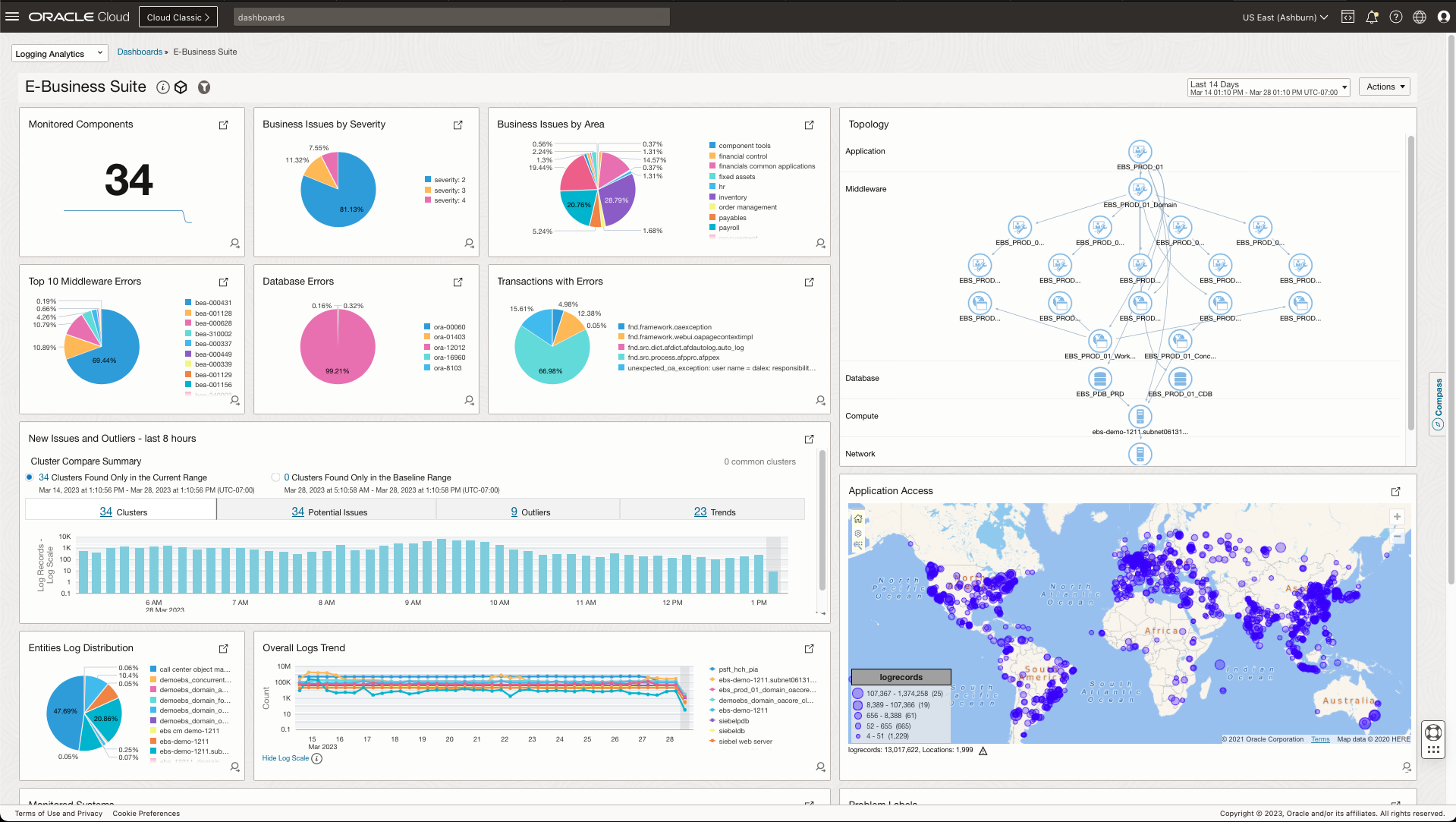Pop out the Monitored Components widget

pyautogui.click(x=224, y=125)
